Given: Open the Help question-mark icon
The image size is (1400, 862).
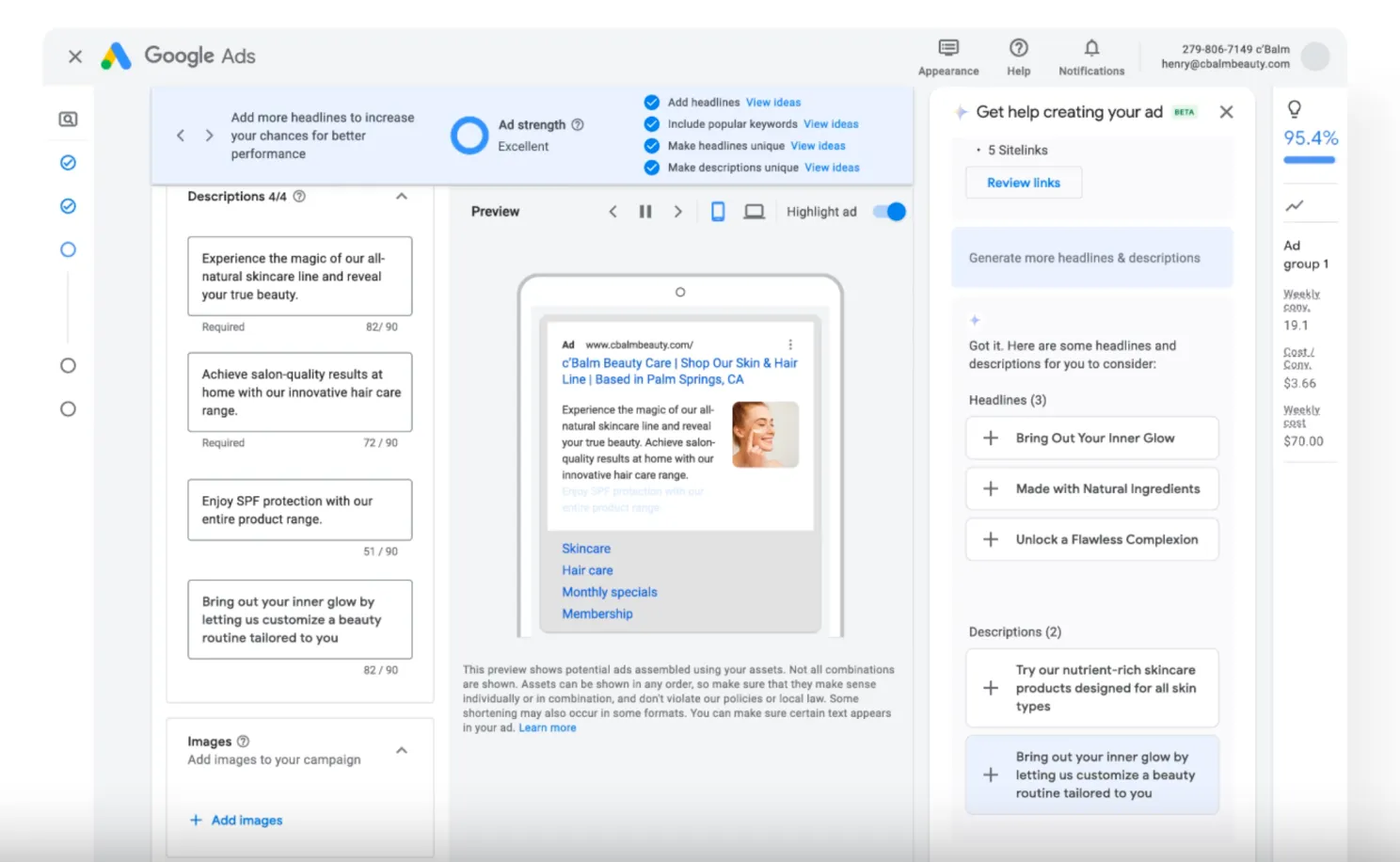Looking at the screenshot, I should point(1018,48).
